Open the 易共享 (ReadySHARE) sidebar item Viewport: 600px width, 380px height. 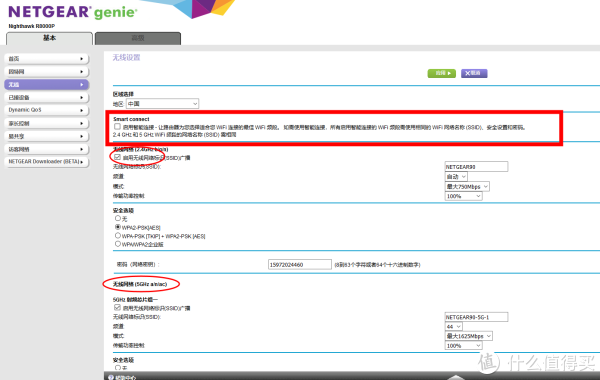(46, 136)
